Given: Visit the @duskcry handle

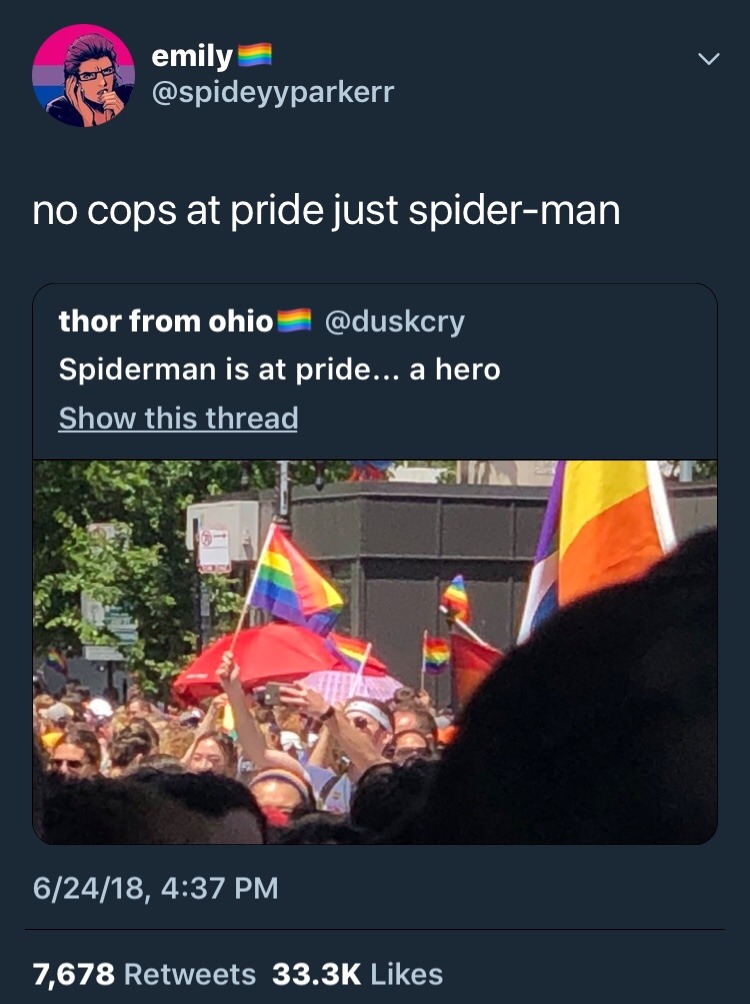Looking at the screenshot, I should click(x=395, y=322).
